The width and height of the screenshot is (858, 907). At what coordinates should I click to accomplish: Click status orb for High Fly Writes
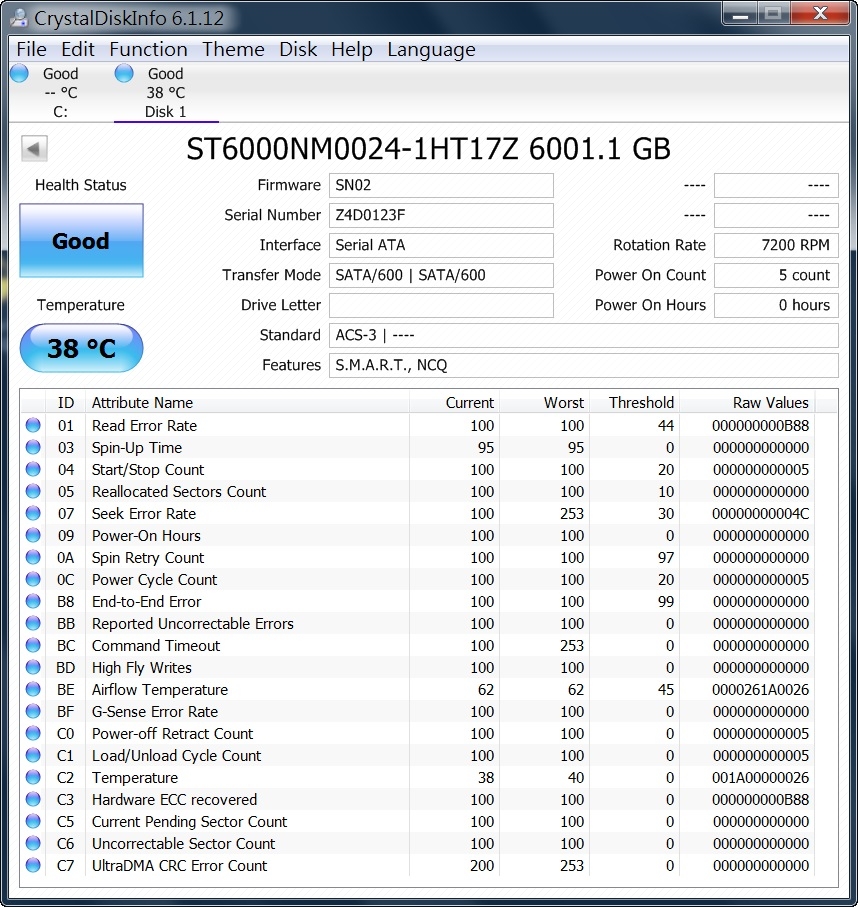point(33,667)
